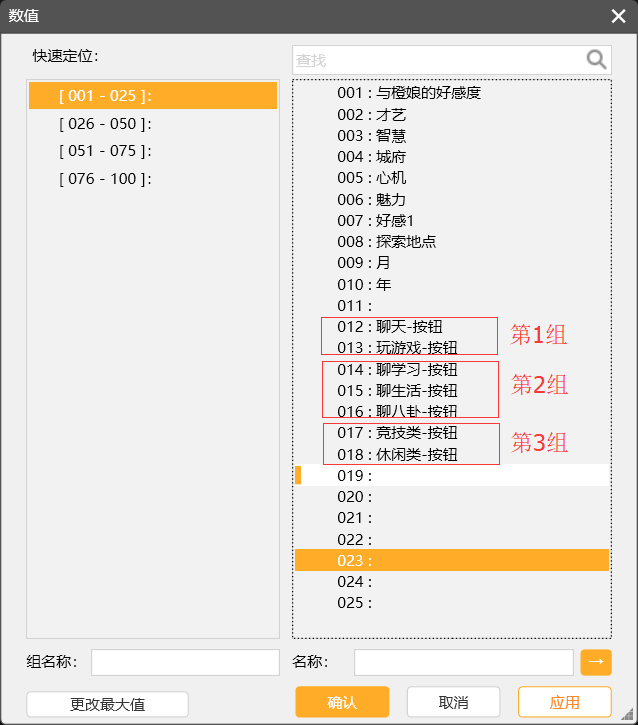The width and height of the screenshot is (638, 725).
Task: Click the 确认 confirm button
Action: tap(342, 703)
